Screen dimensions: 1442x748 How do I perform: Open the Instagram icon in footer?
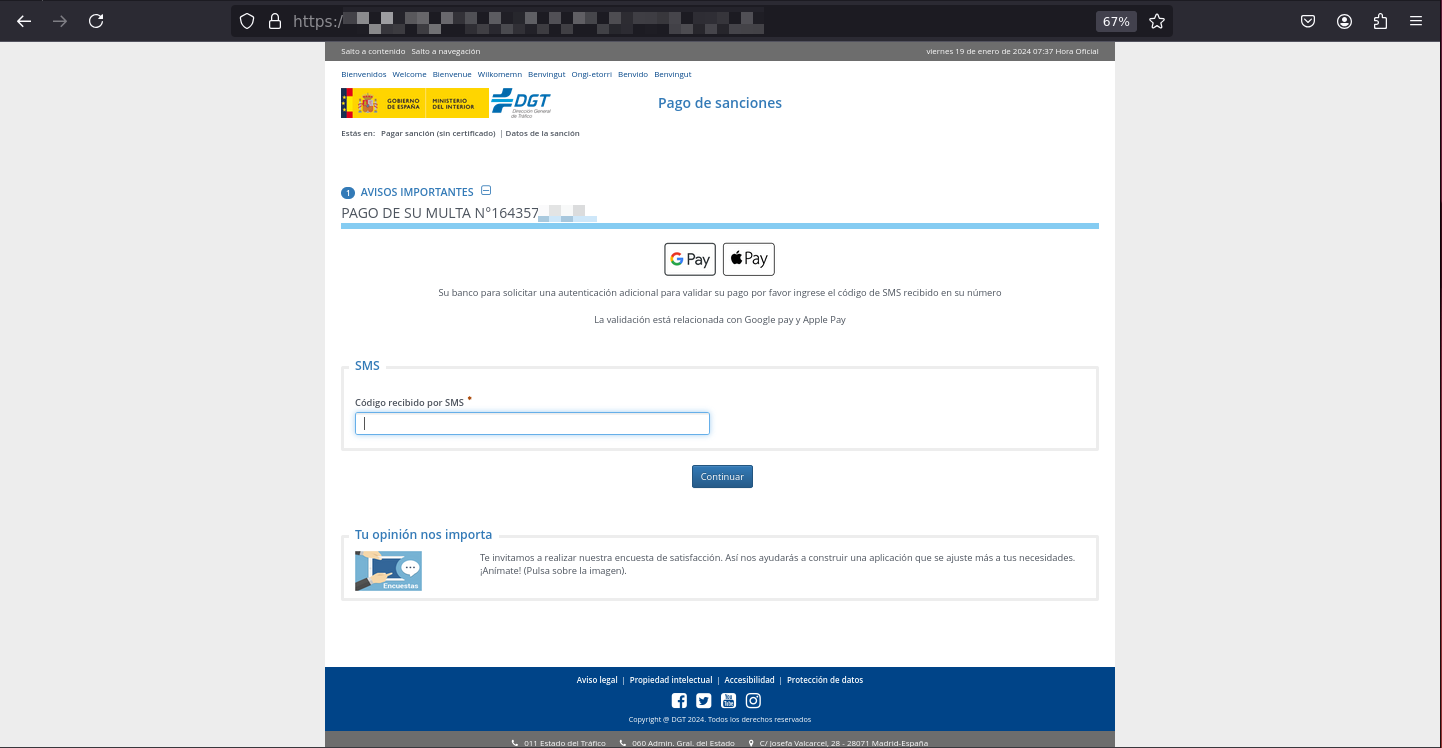pyautogui.click(x=753, y=701)
